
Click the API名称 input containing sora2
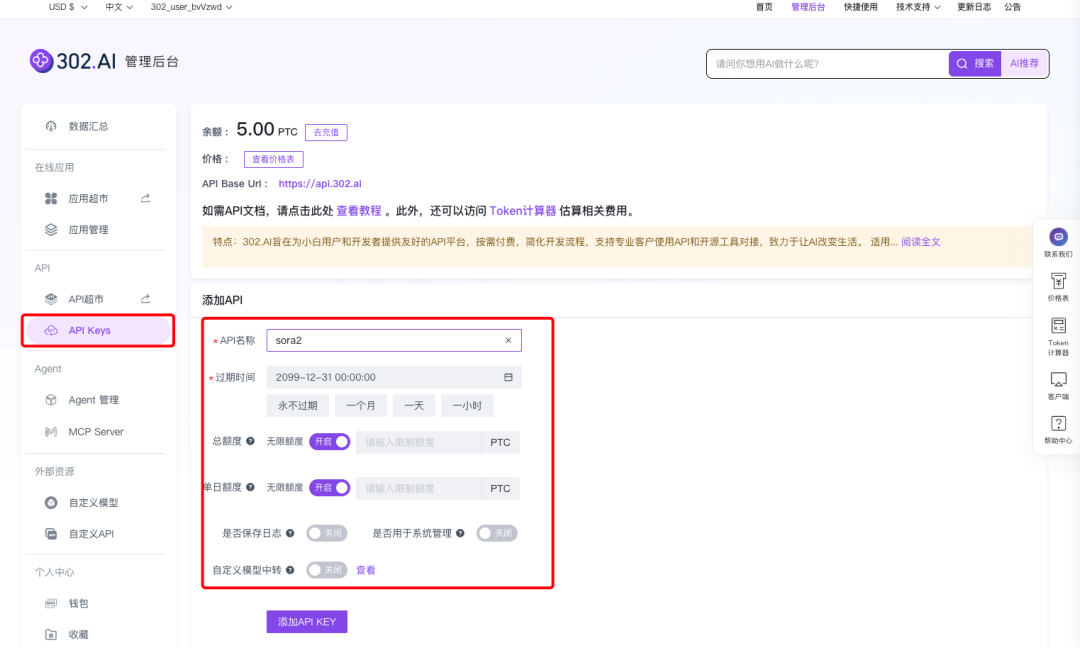394,340
